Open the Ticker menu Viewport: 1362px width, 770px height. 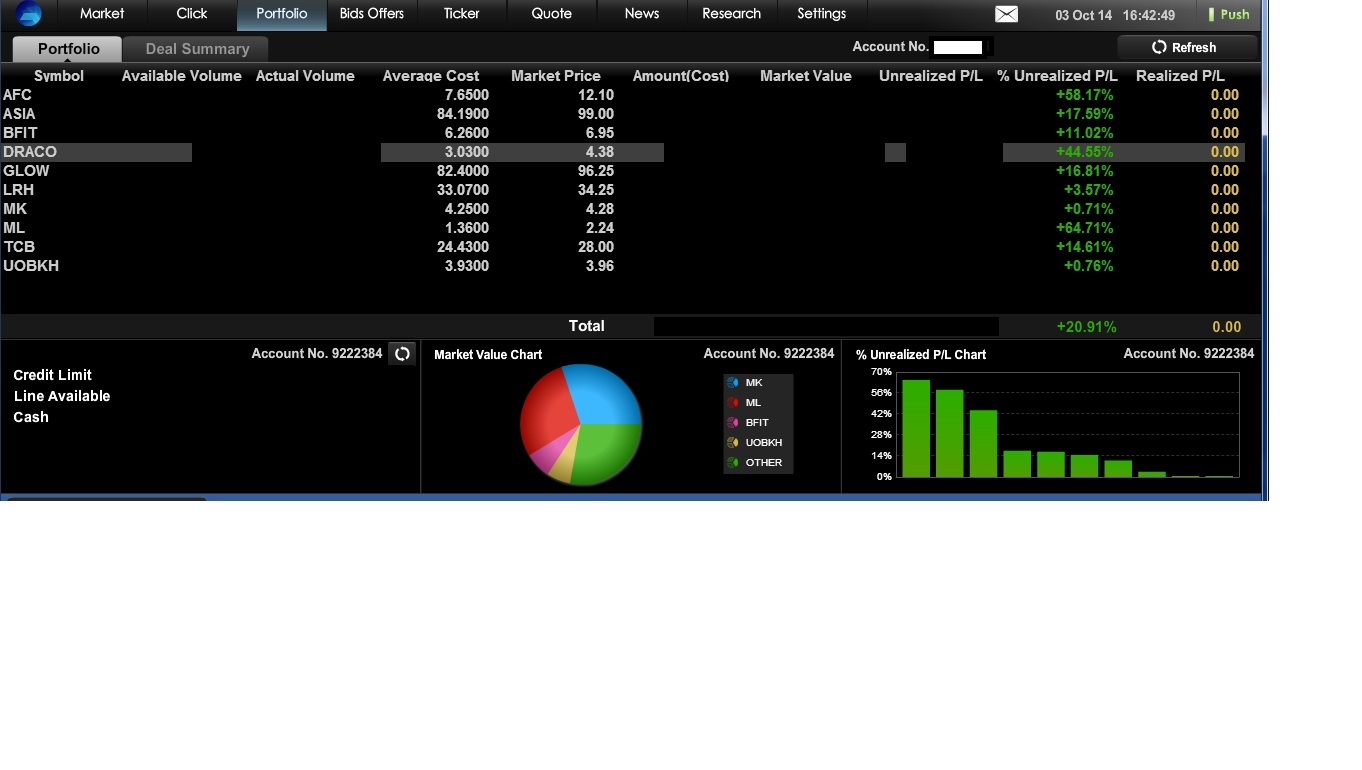click(x=462, y=14)
